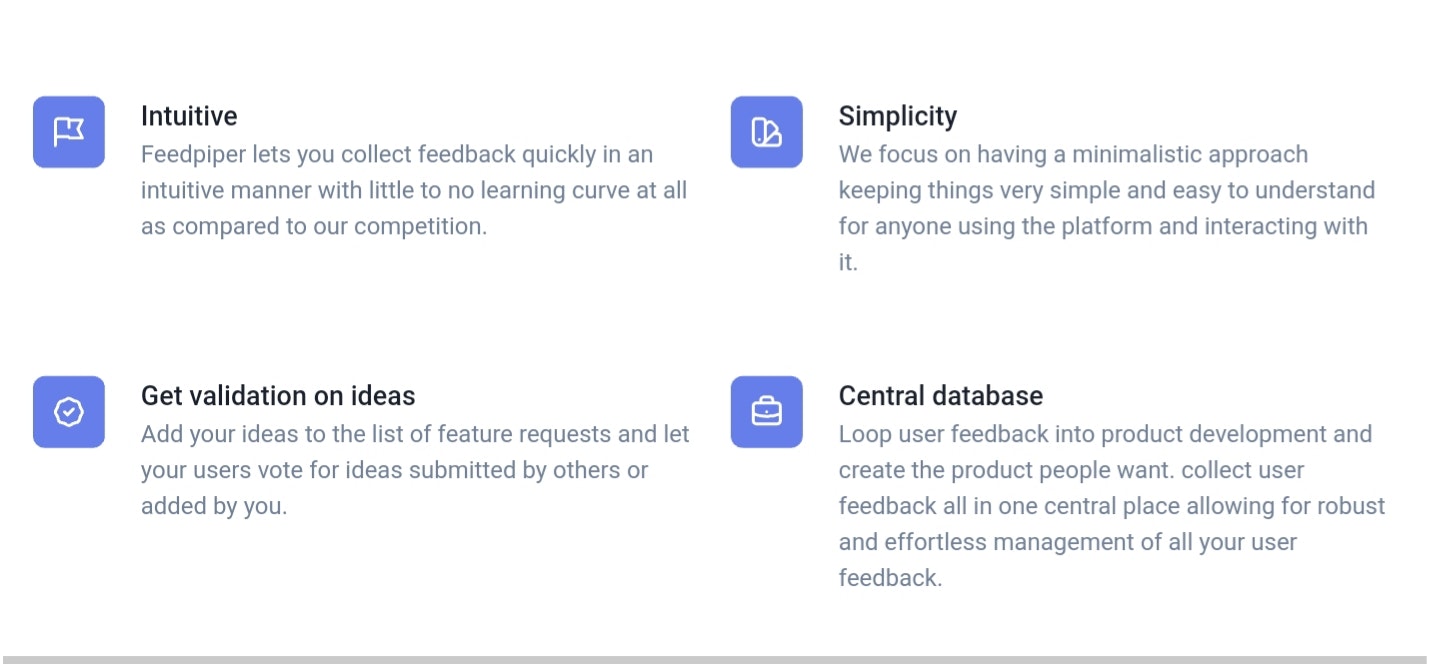Click the words central place in the database description
Image resolution: width=1438 pixels, height=664 pixels.
coord(1106,507)
